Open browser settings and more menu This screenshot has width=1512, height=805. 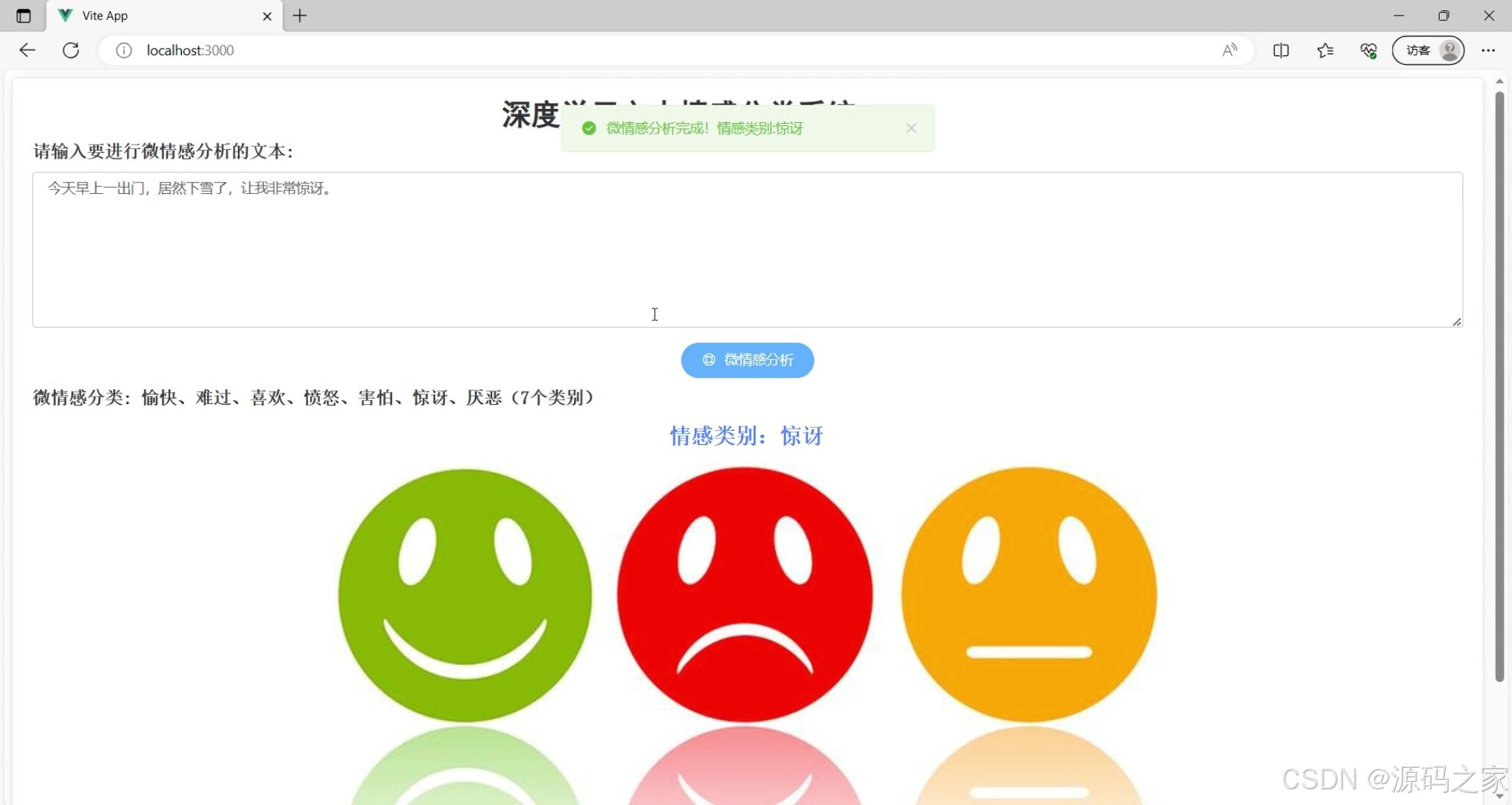(1488, 50)
